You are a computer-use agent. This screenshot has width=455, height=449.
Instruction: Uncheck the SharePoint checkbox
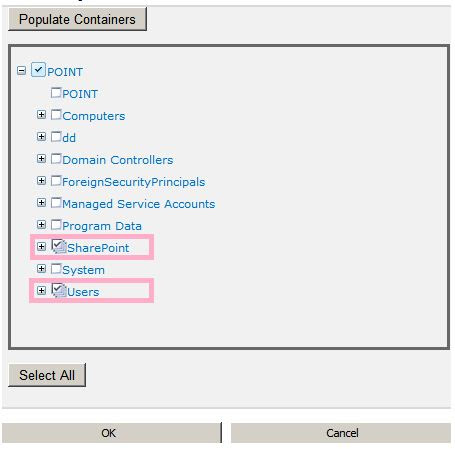[x=59, y=246]
